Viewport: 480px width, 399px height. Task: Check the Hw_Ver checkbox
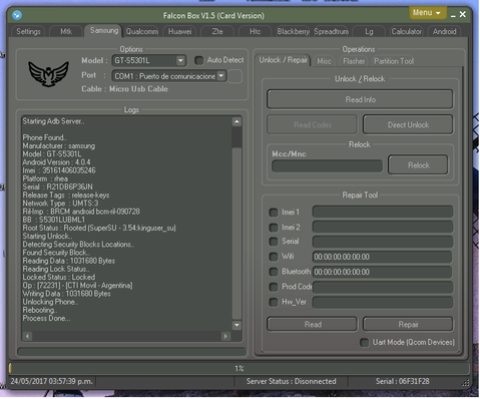click(273, 302)
